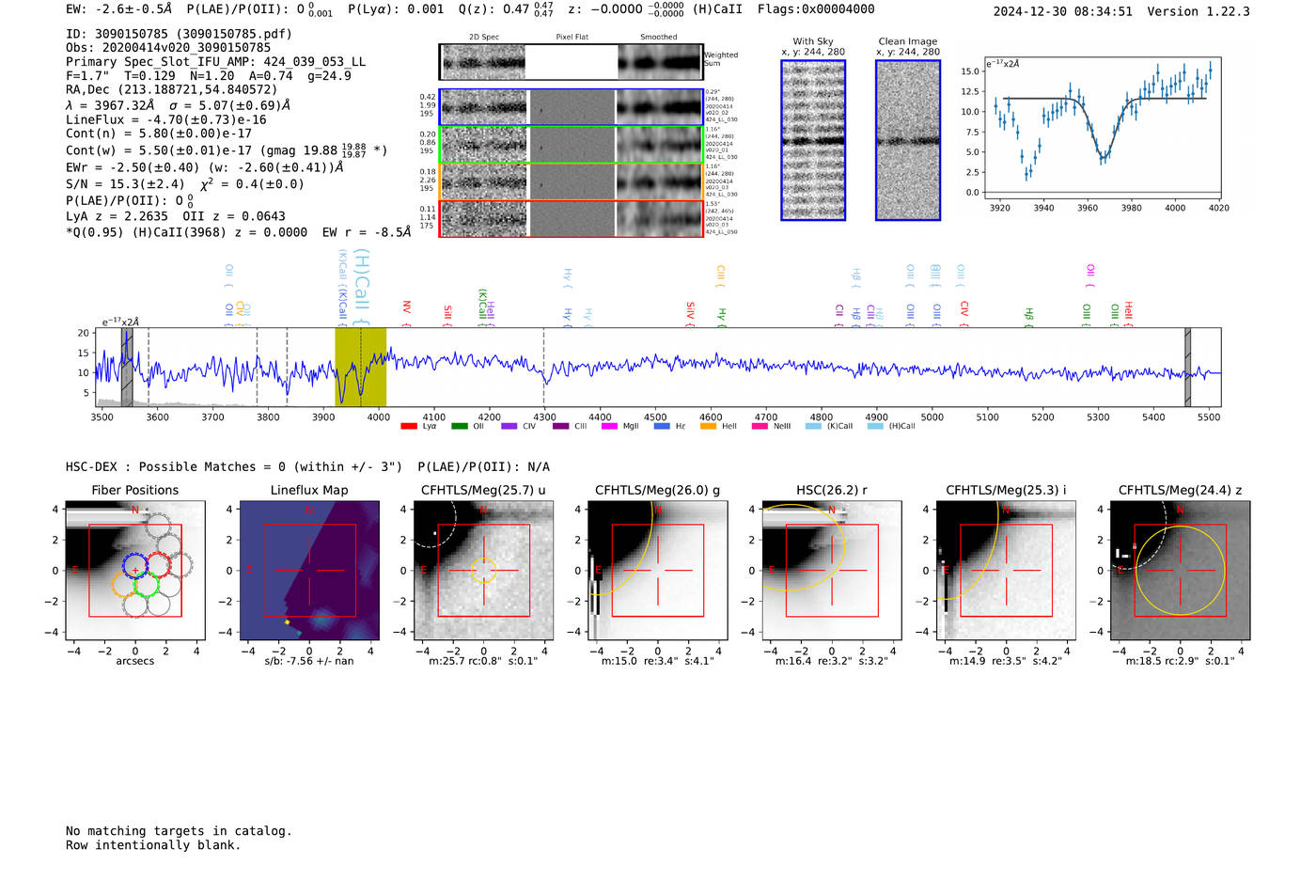This screenshot has height=896, width=1316.
Task: Click the arcsecs axis label
Action: pyautogui.click(x=134, y=661)
